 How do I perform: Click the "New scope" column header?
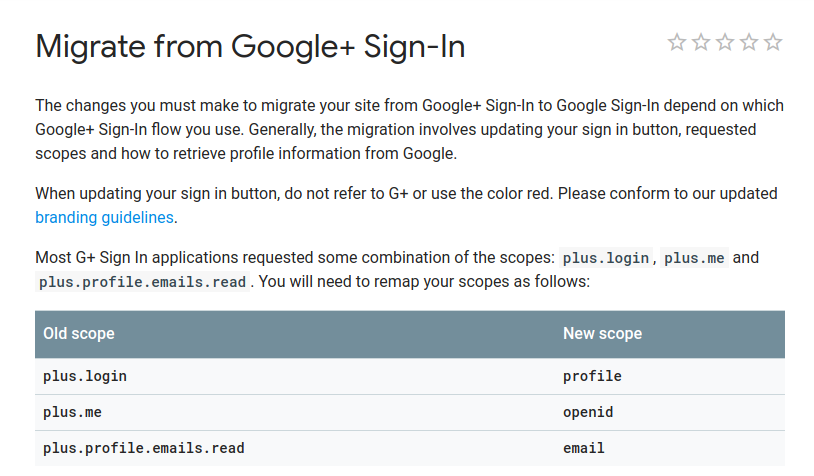click(x=602, y=334)
